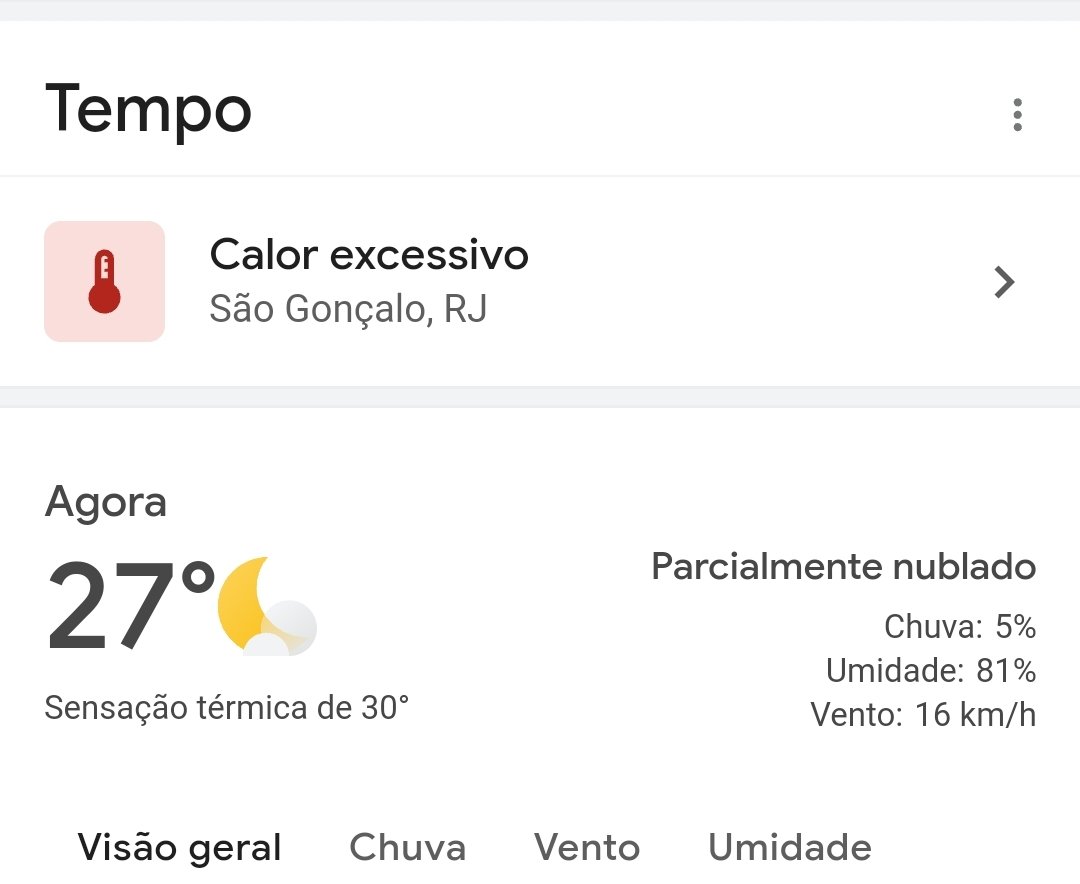Tap the Chuva: 5% rain detail
1080x884 pixels.
[960, 627]
